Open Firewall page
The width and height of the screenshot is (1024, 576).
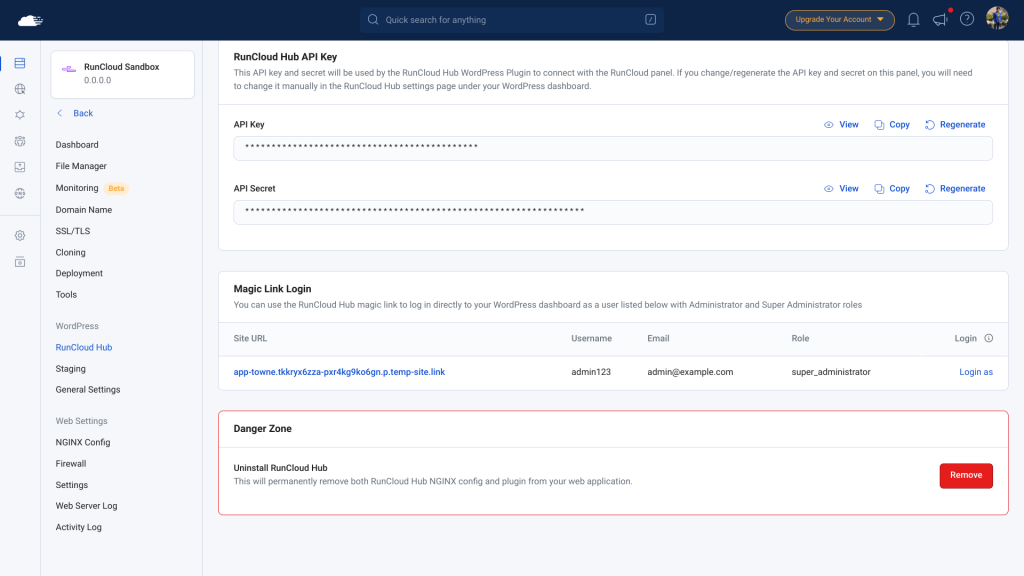[x=71, y=464]
